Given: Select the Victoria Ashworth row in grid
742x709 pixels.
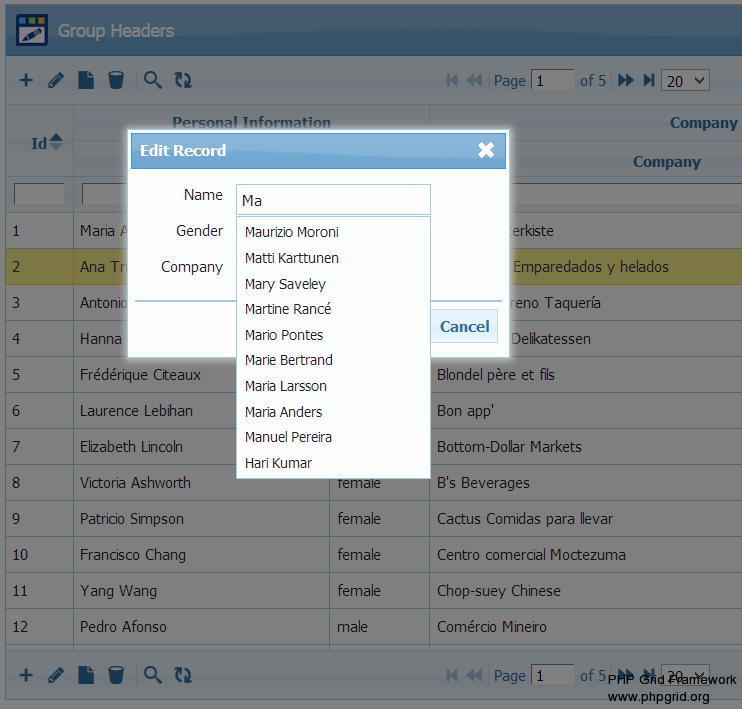Looking at the screenshot, I should coord(135,483).
